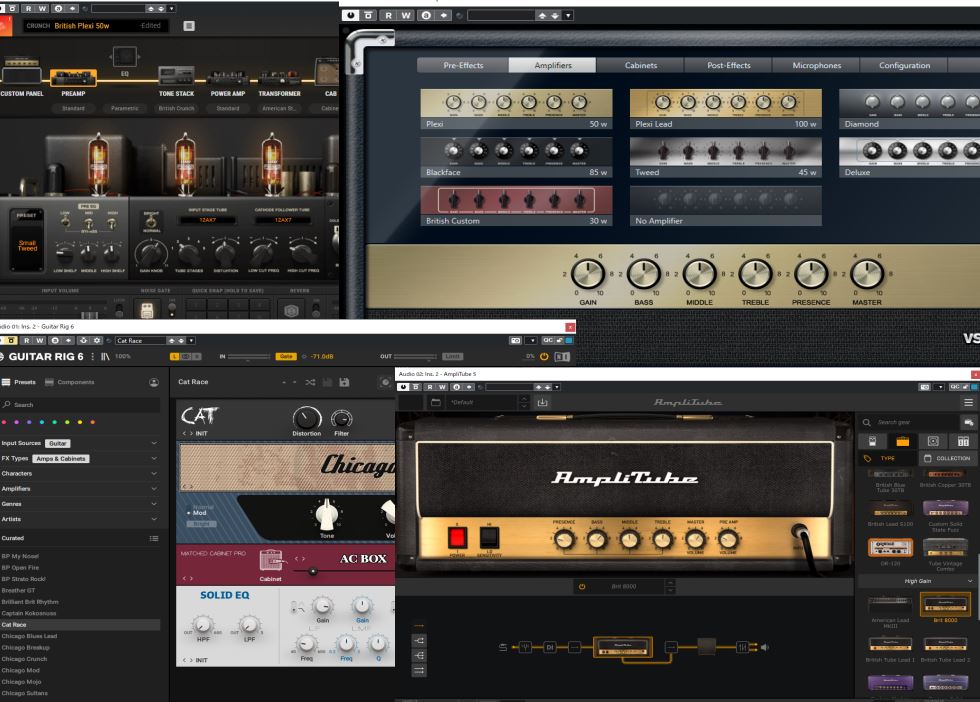Select the Power Amp module in the chain
The height and width of the screenshot is (702, 980).
coord(228,78)
